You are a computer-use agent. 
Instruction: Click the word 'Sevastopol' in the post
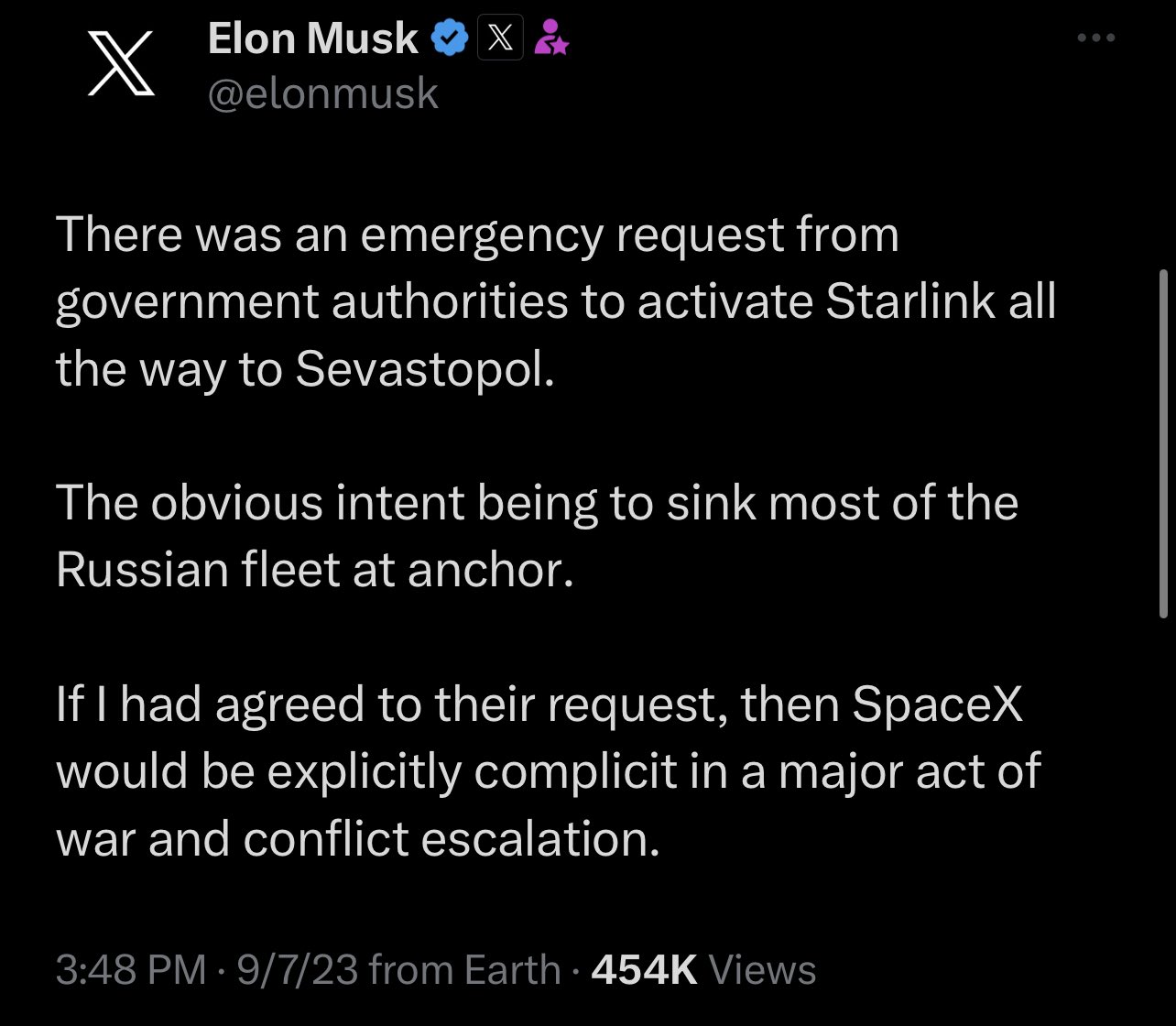(424, 368)
